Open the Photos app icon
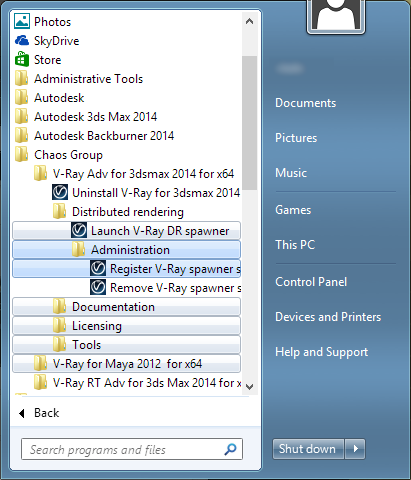This screenshot has height=480, width=411. coord(22,21)
